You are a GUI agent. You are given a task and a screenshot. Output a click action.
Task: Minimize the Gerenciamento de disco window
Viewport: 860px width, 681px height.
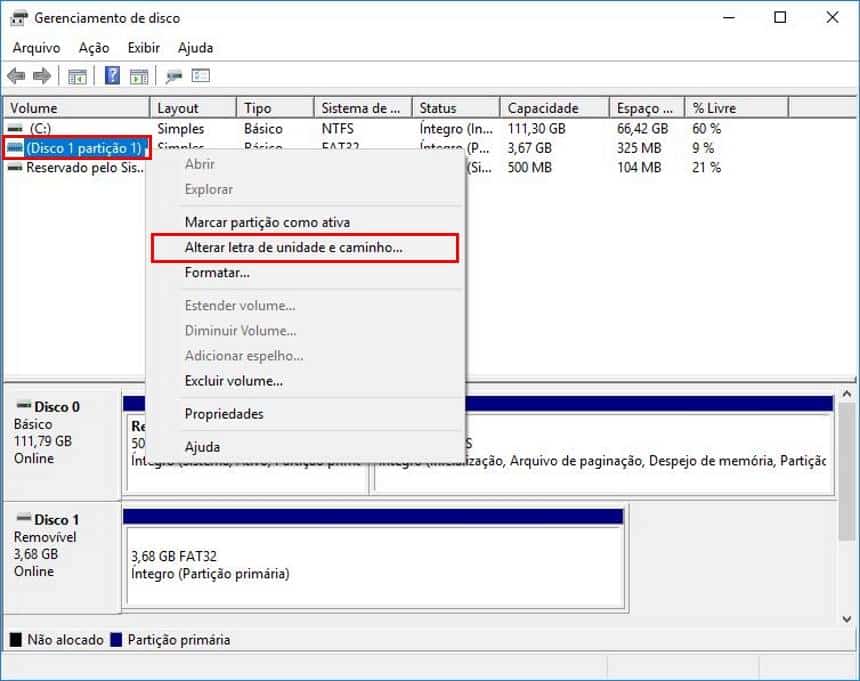tap(728, 18)
